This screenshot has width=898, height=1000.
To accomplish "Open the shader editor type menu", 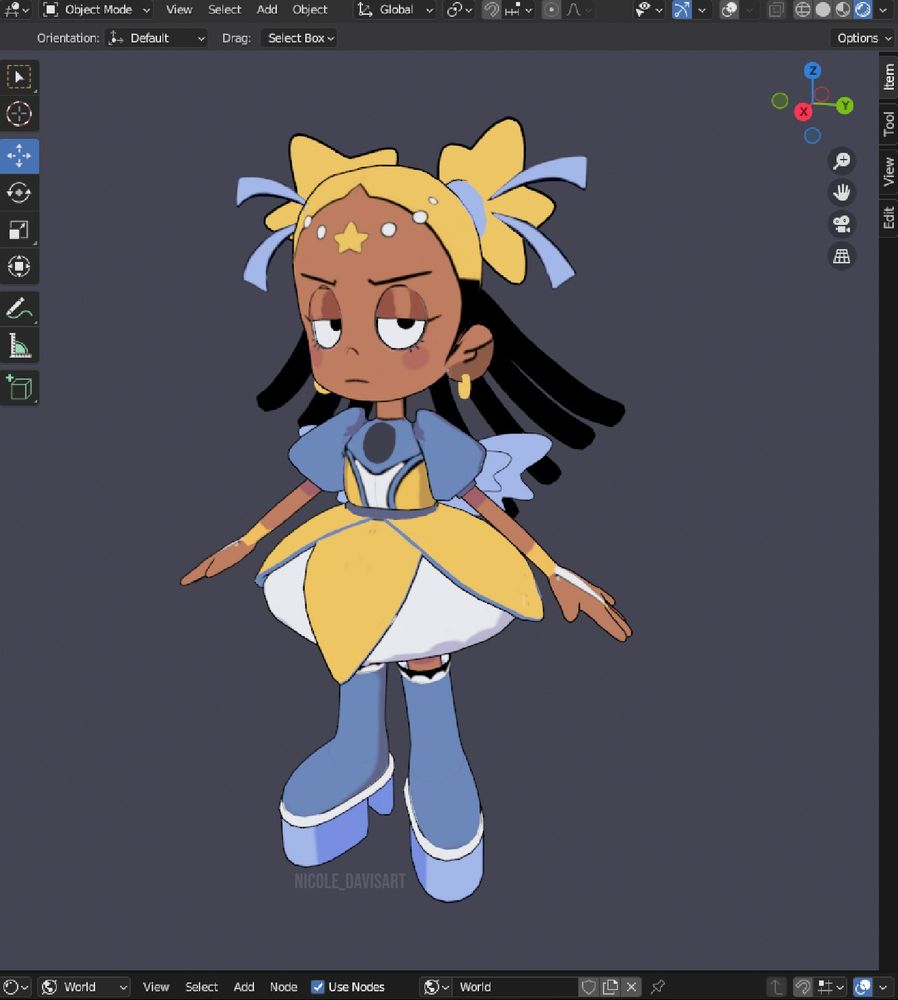I will 17,987.
